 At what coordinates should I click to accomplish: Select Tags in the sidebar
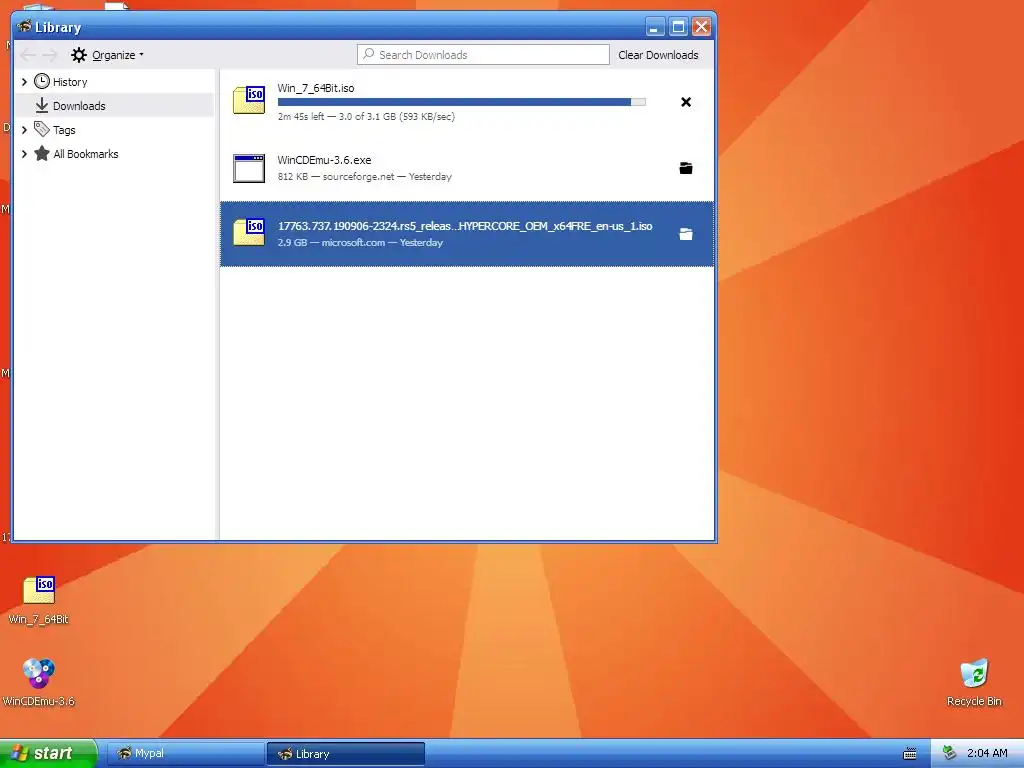click(x=64, y=130)
